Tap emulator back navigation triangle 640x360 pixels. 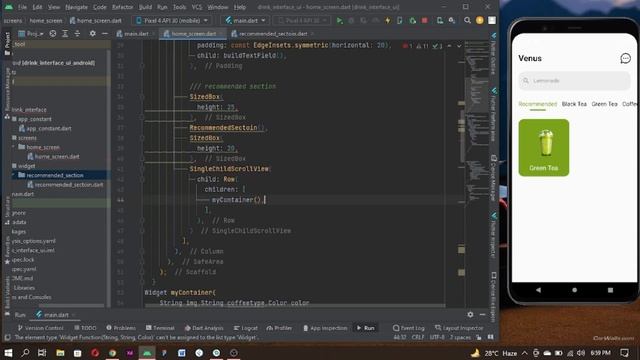pyautogui.click(x=538, y=290)
